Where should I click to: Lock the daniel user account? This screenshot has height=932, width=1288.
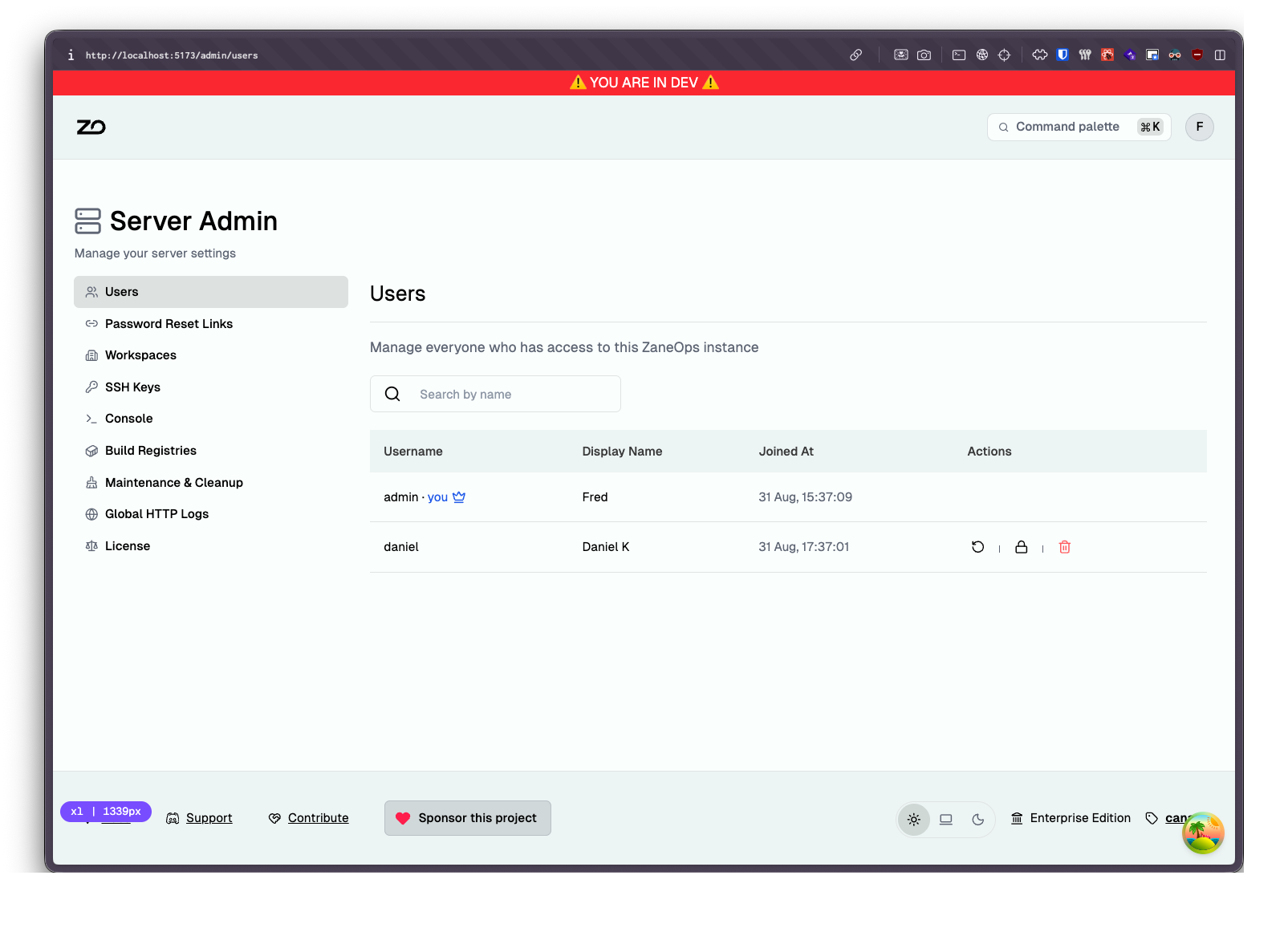(1021, 547)
